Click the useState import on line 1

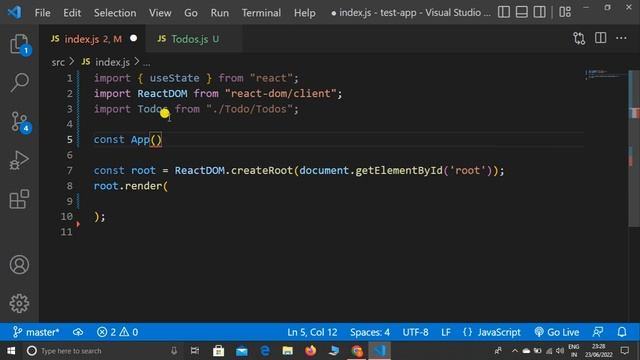tap(174, 78)
